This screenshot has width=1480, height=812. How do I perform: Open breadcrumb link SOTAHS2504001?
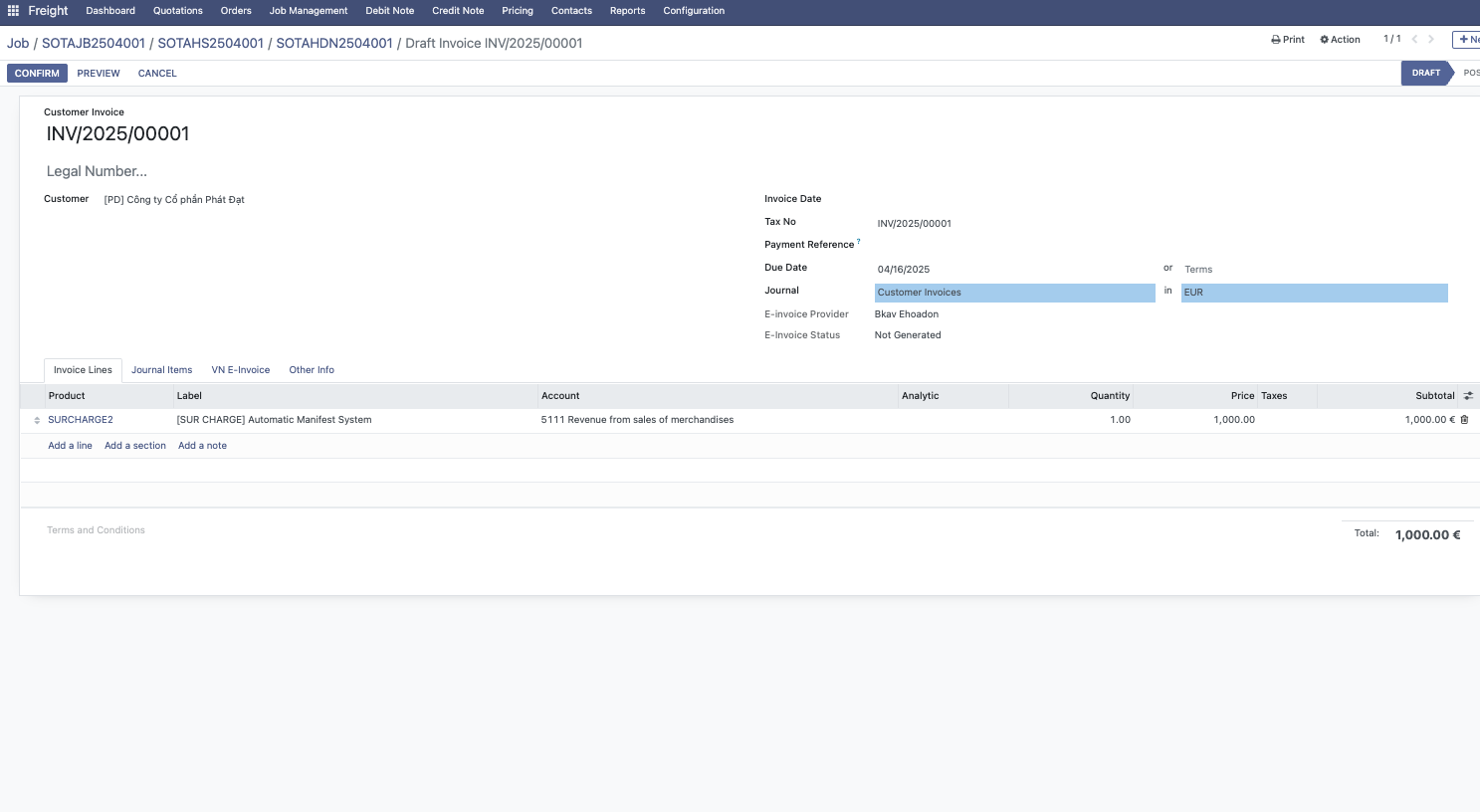click(x=210, y=44)
